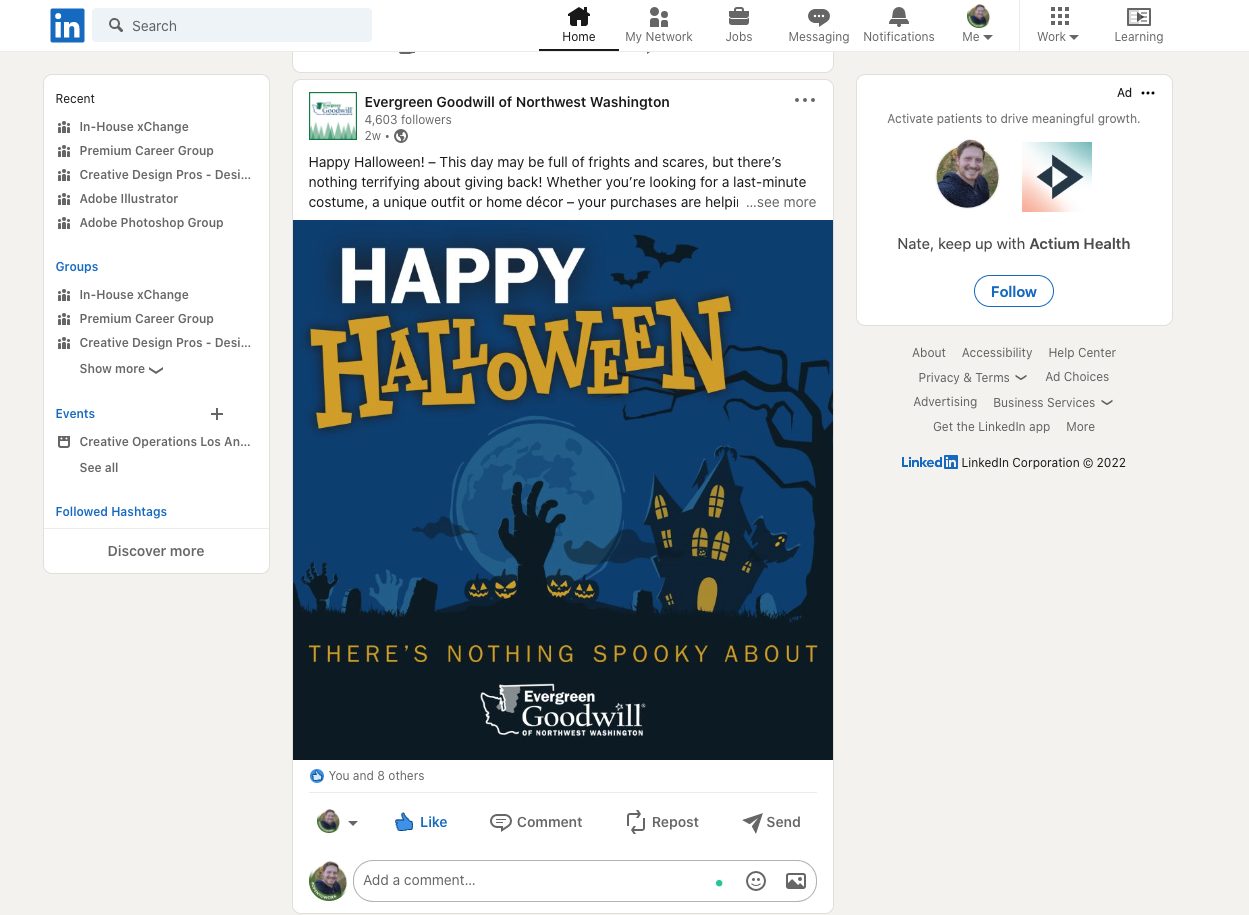This screenshot has height=915, width=1249.
Task: Open Evergreen Goodwill of Northwest Washington page
Action: (517, 102)
